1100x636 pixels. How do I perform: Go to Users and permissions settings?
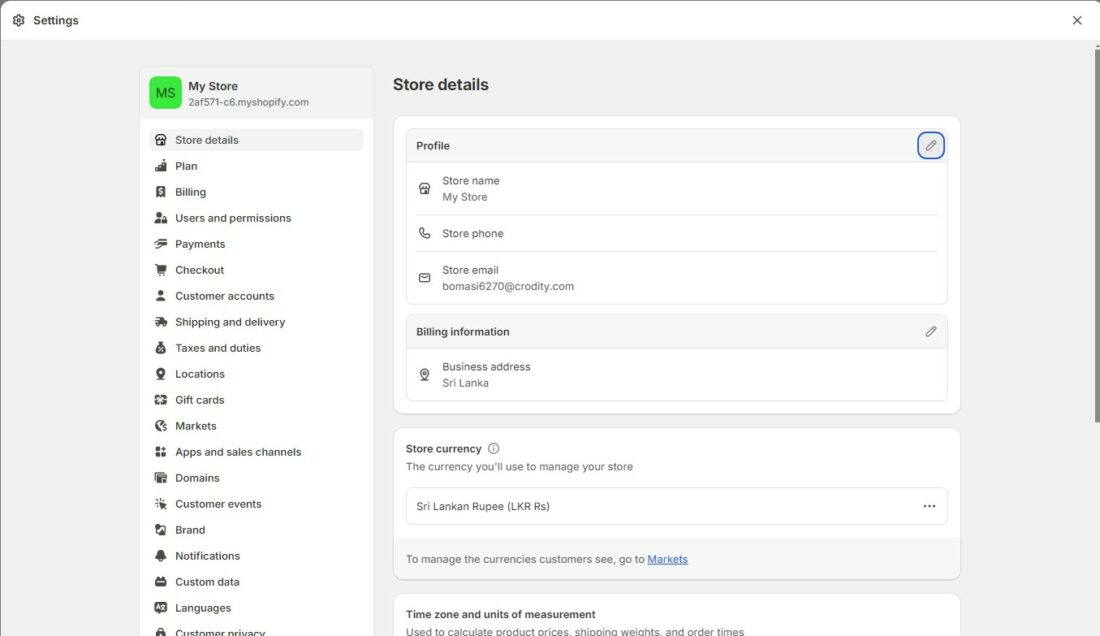[x=233, y=218]
